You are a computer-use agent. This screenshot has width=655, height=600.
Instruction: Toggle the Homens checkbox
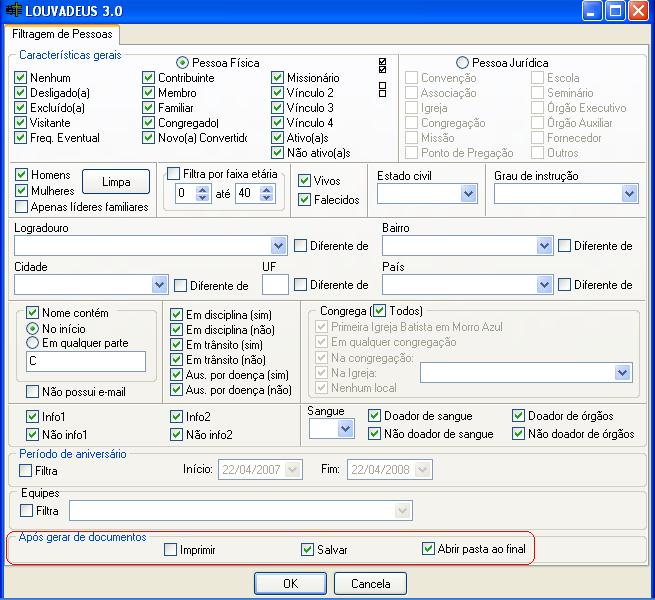click(x=21, y=175)
